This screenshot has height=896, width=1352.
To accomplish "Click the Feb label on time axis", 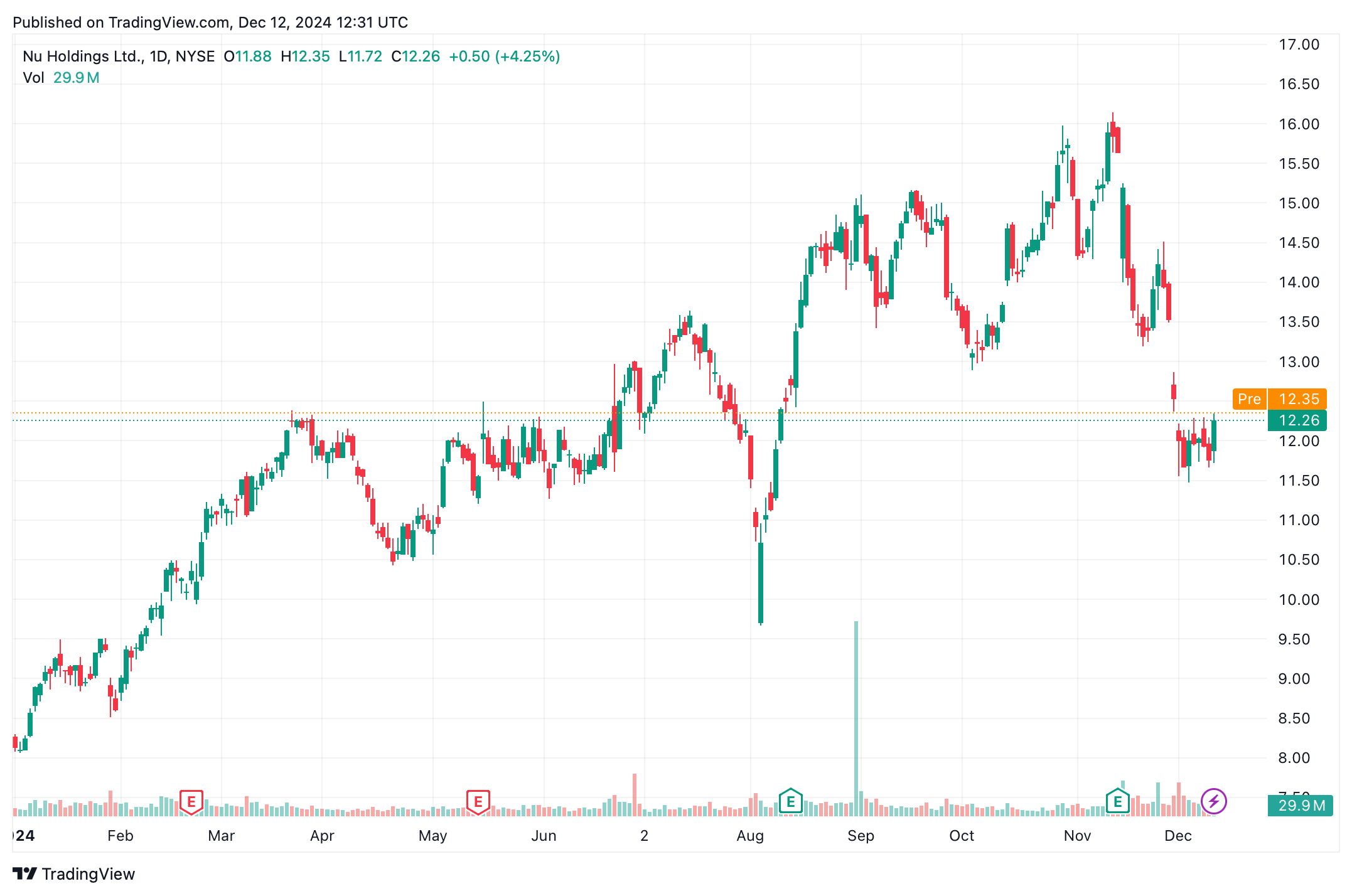I will 121,836.
